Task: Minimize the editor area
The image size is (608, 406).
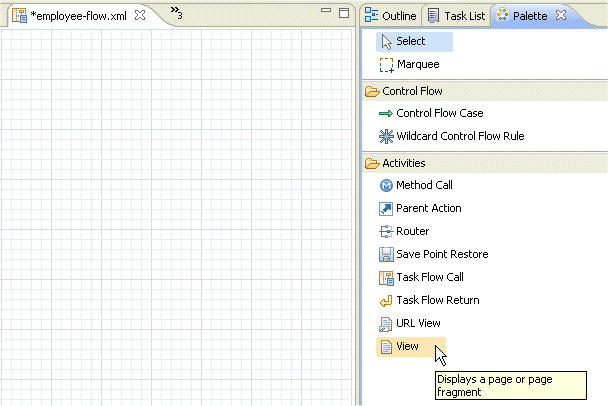Action: pos(326,10)
